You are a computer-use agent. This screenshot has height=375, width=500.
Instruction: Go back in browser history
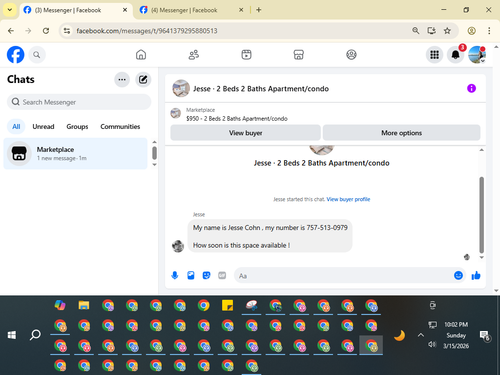[x=11, y=31]
